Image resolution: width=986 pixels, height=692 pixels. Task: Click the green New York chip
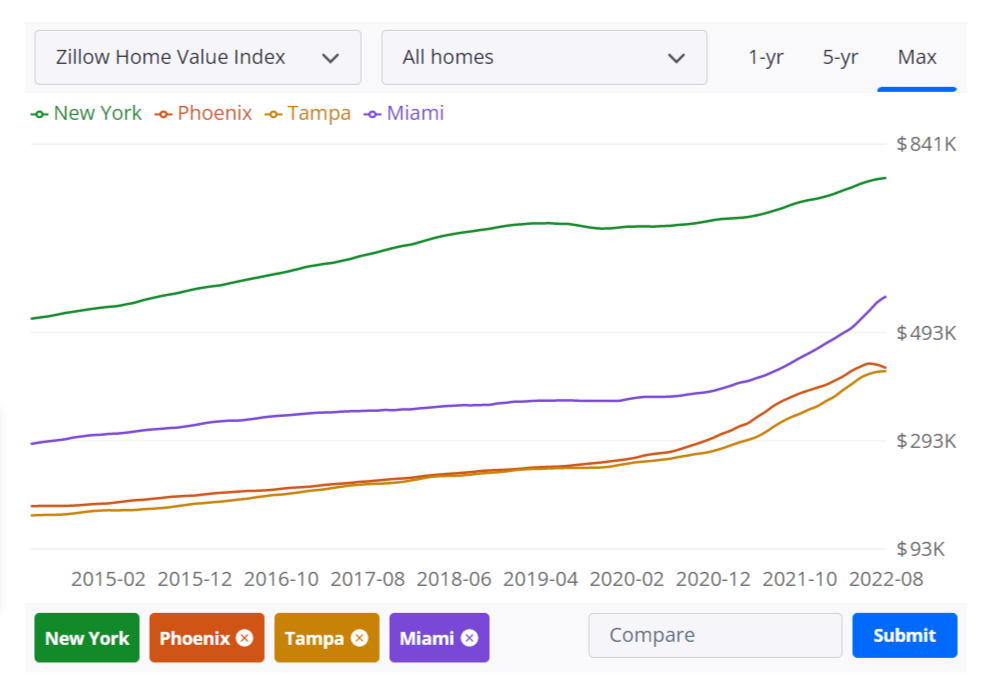coord(87,638)
